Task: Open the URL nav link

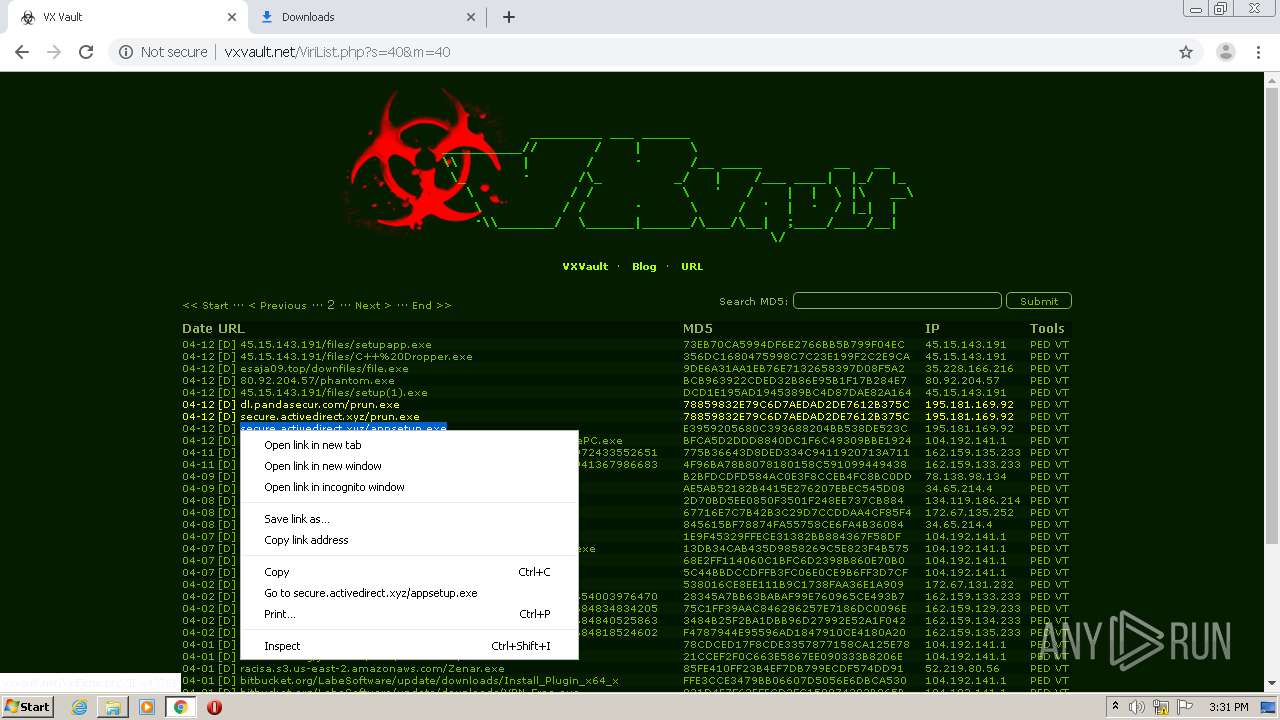Action: tap(692, 267)
